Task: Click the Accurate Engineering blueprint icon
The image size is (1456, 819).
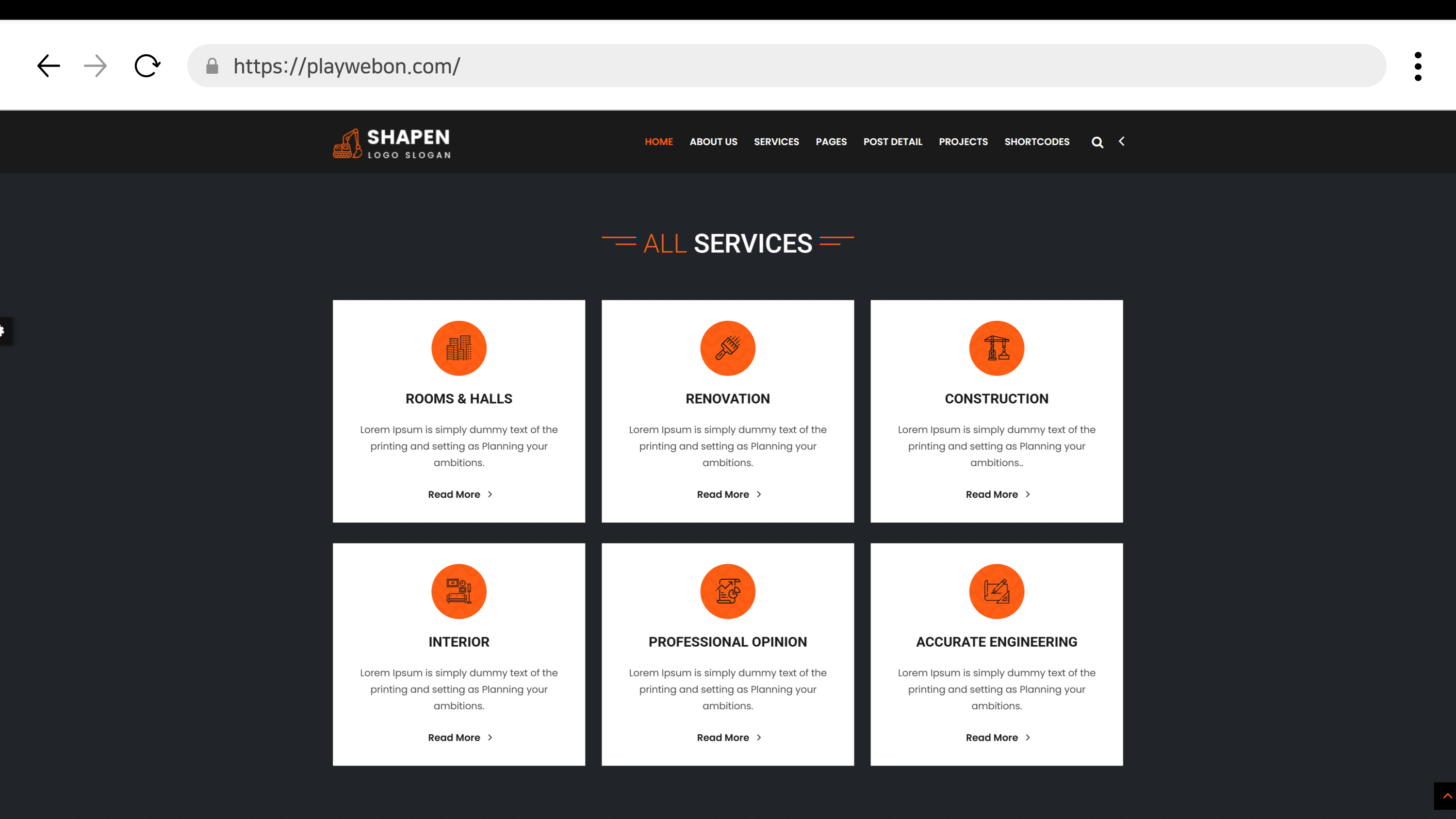Action: 996,591
